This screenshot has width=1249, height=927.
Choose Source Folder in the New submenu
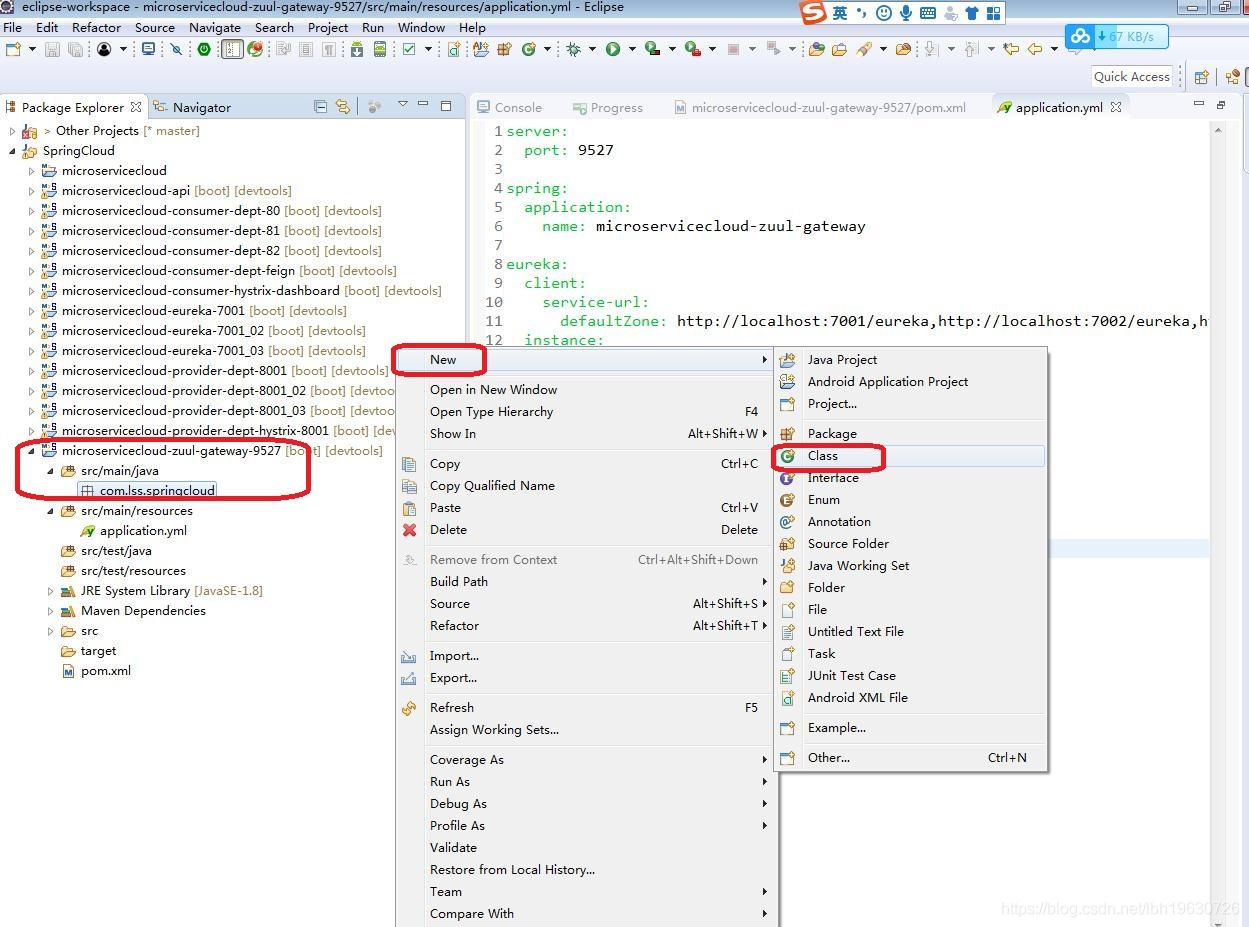coord(910,544)
